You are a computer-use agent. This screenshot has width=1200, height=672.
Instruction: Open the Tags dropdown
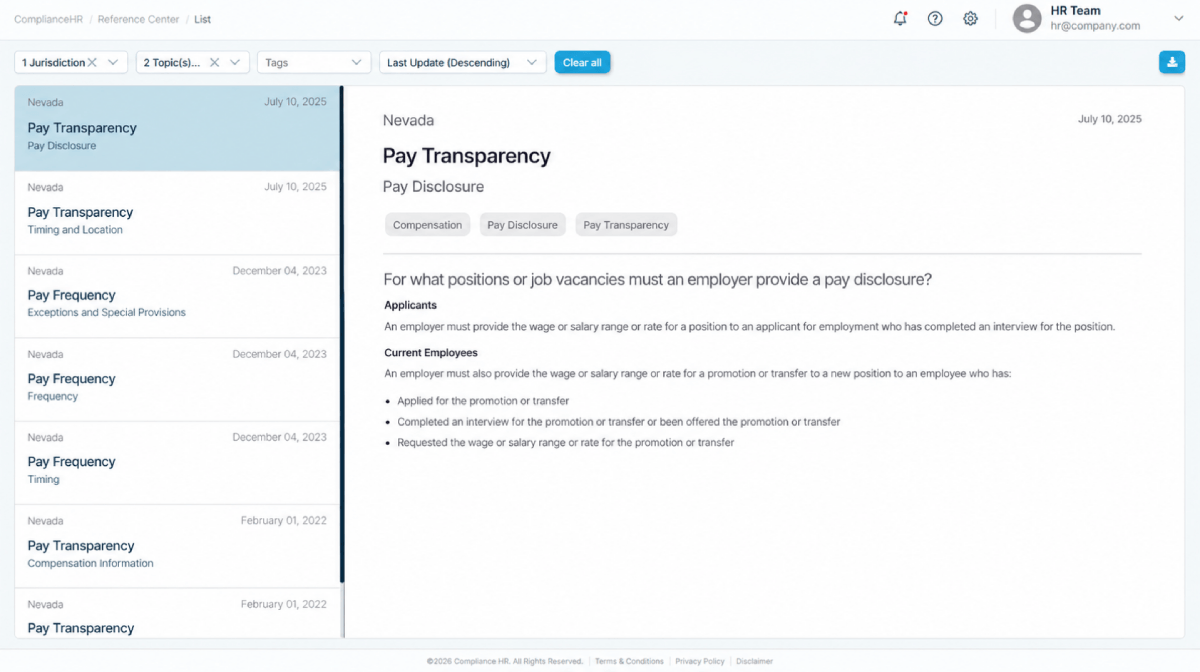click(x=314, y=62)
